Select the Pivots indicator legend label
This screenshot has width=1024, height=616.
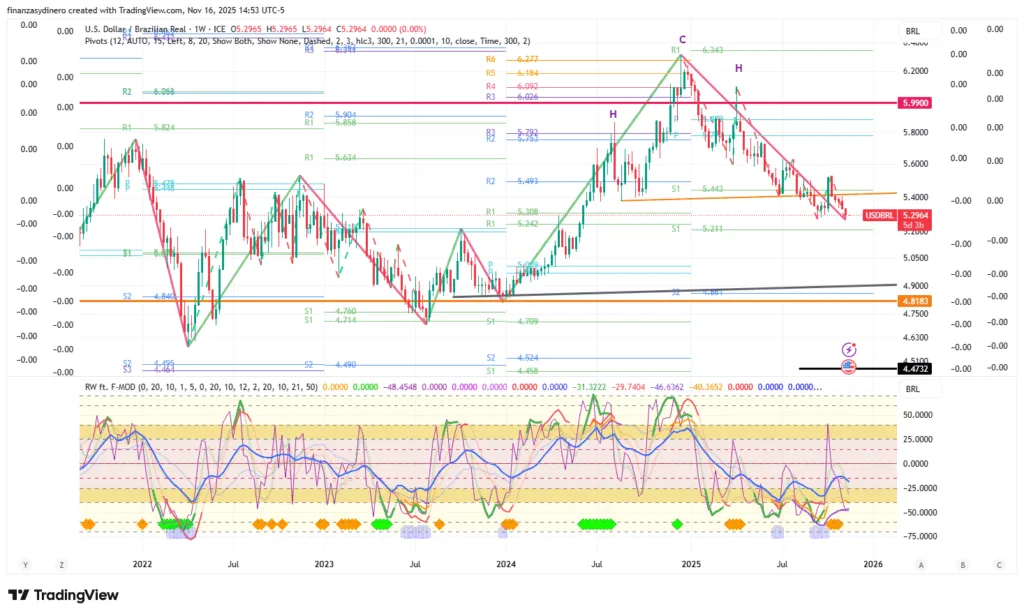coord(99,43)
